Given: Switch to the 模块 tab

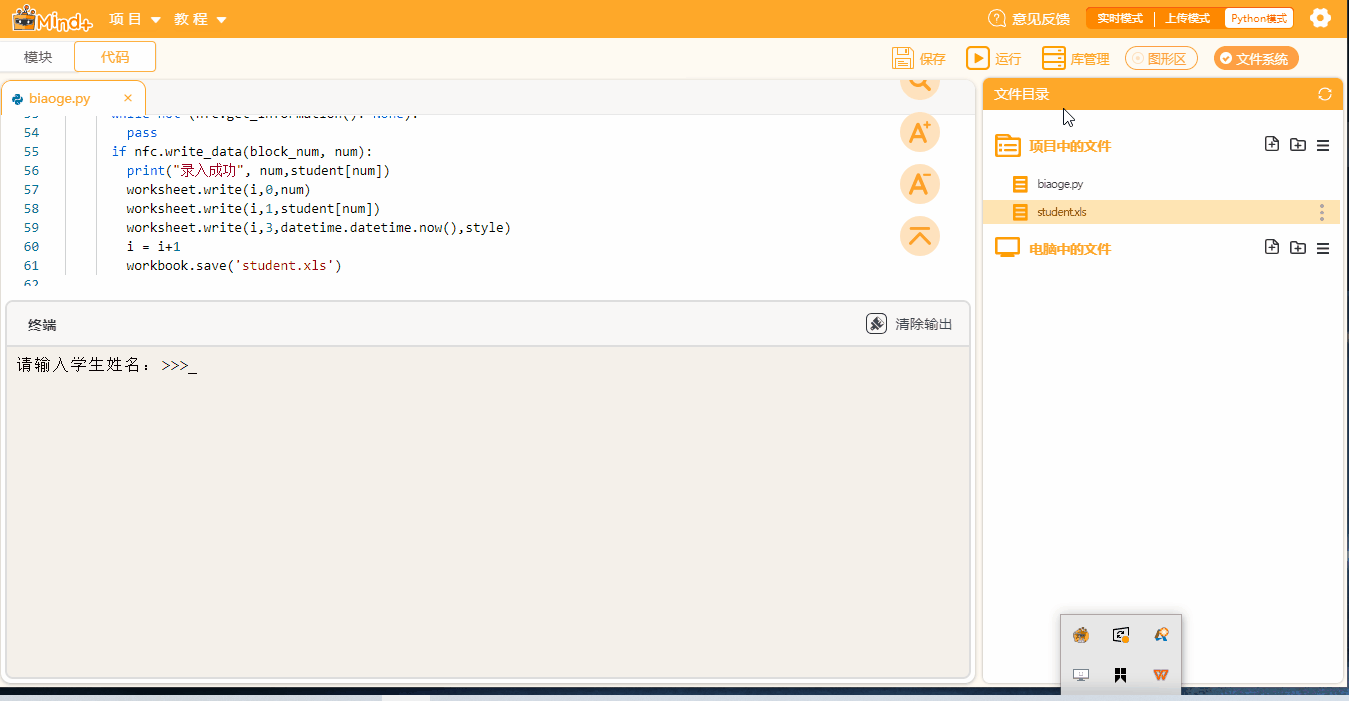Looking at the screenshot, I should [x=38, y=57].
